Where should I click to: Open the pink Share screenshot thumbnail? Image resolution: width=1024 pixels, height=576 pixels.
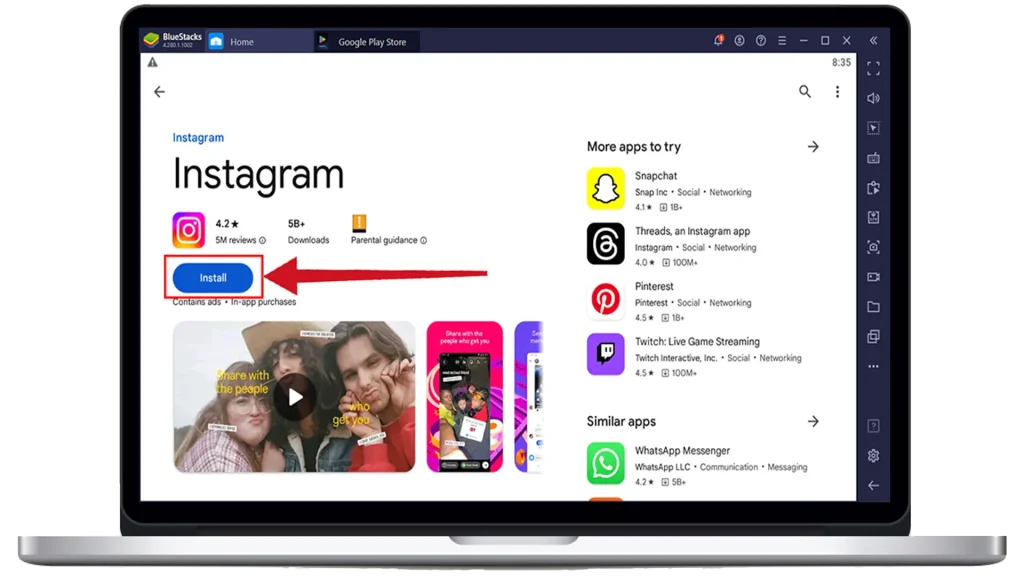tap(464, 396)
